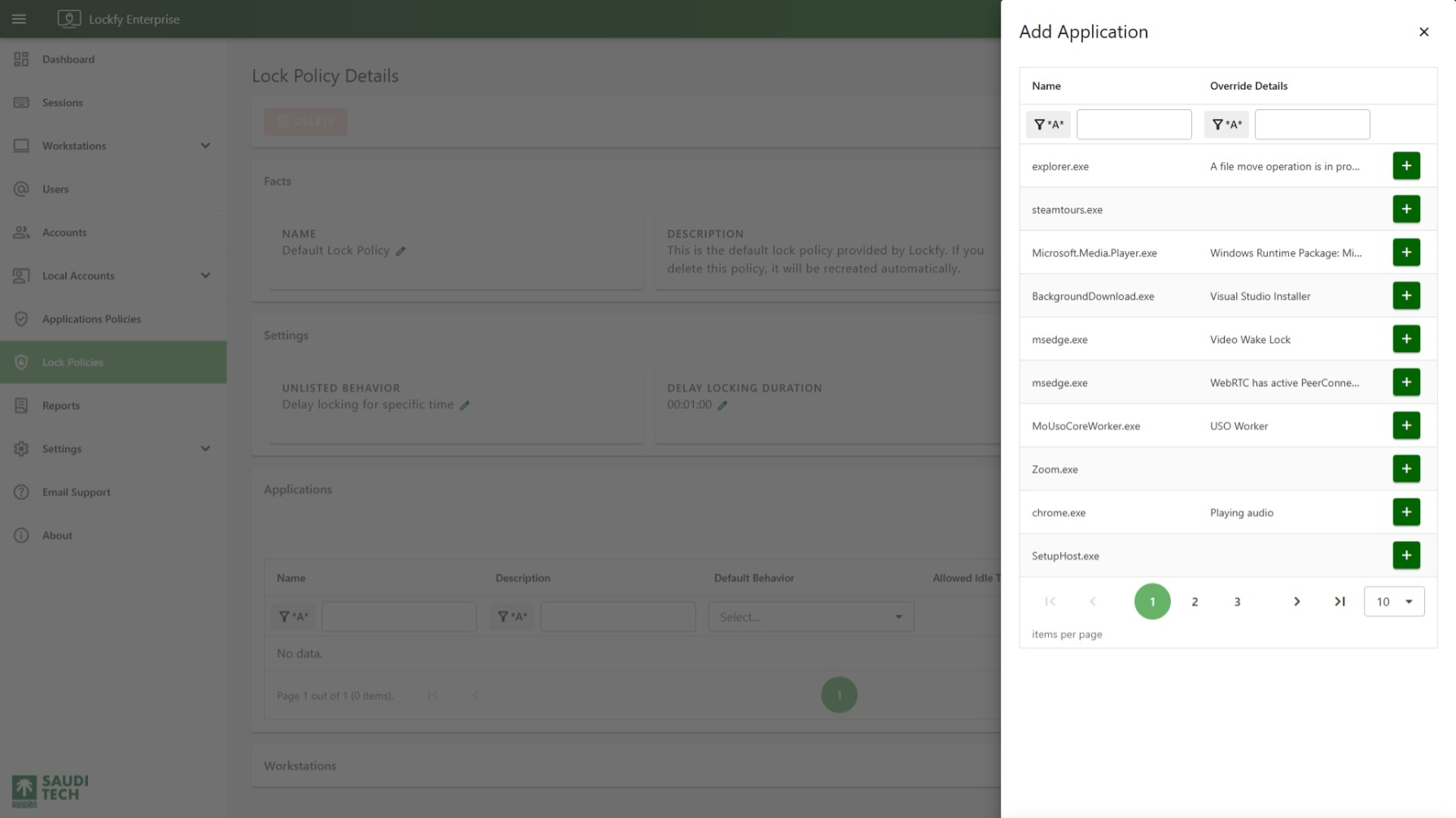The width and height of the screenshot is (1456, 818).
Task: Select the Lock Policies sidebar item
Action: click(113, 362)
